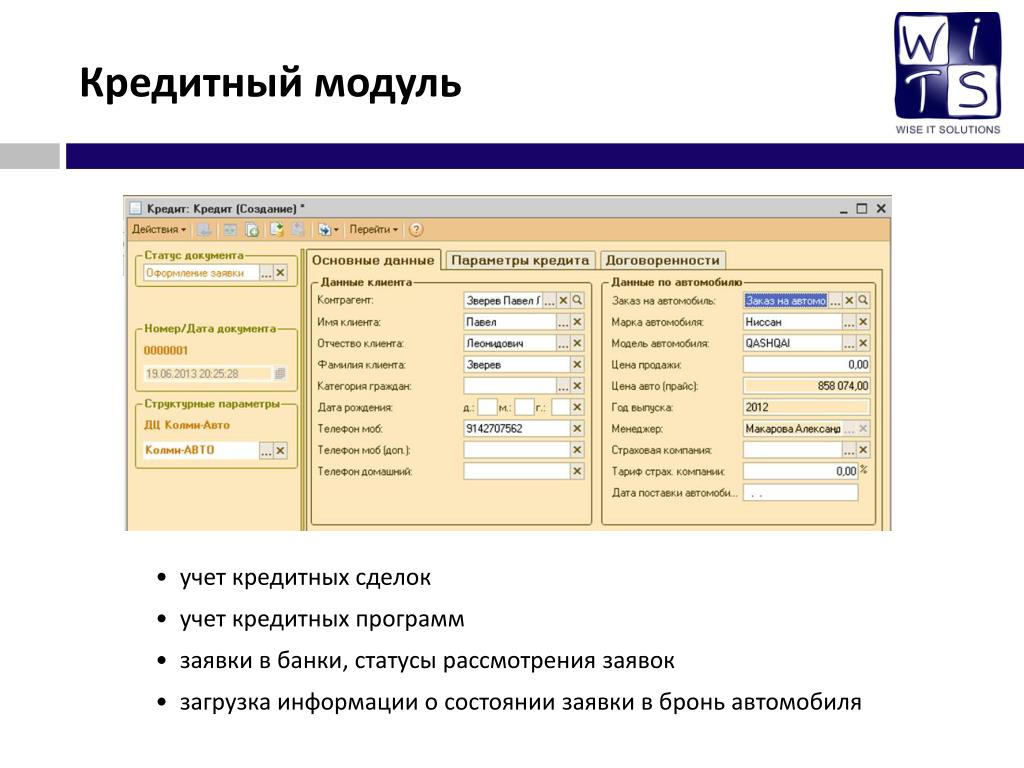Click the greyed clipboard toolbar icon
This screenshot has width=1024, height=768.
[x=298, y=230]
